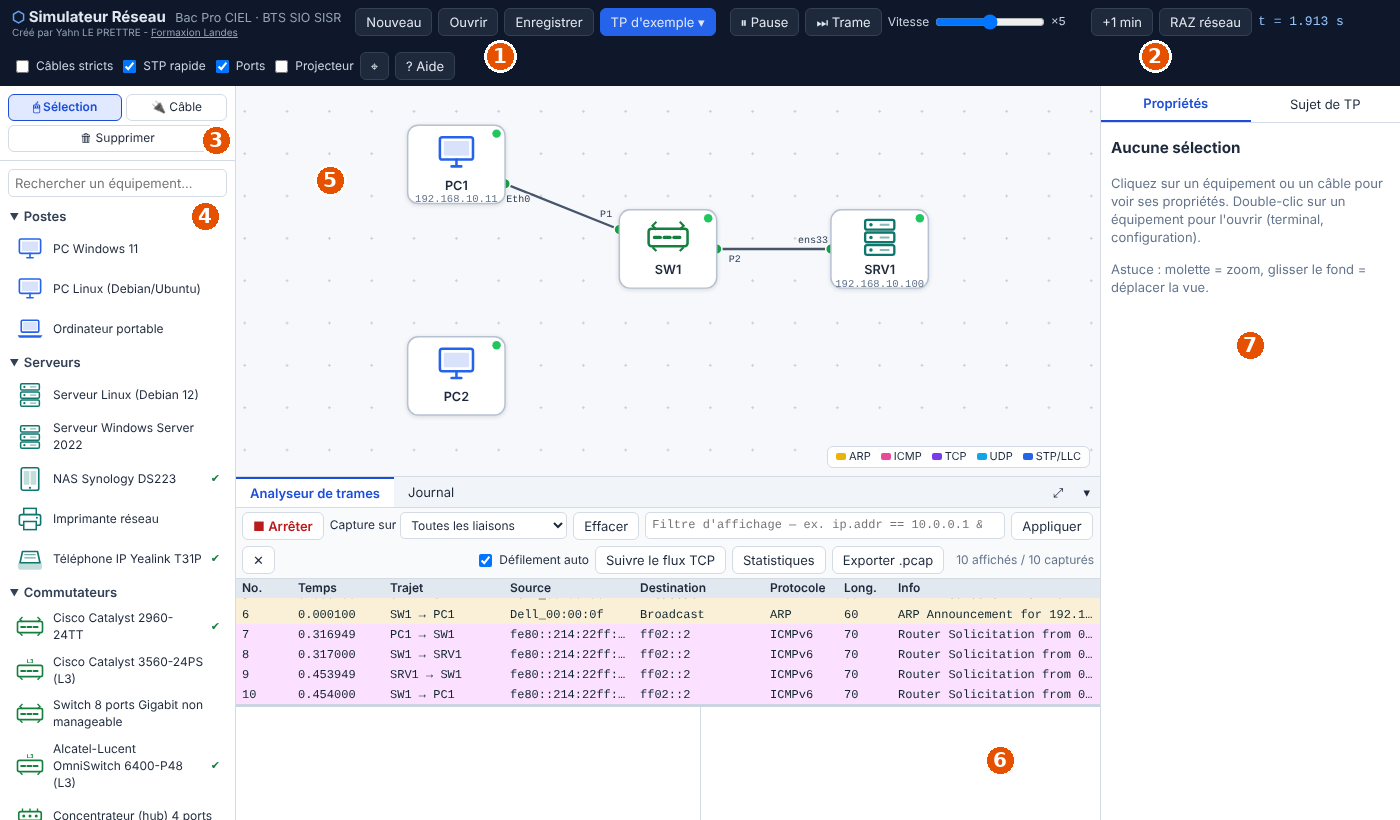Viewport: 1400px width, 820px height.
Task: Adjust the Vitesse speed slider
Action: [x=990, y=22]
